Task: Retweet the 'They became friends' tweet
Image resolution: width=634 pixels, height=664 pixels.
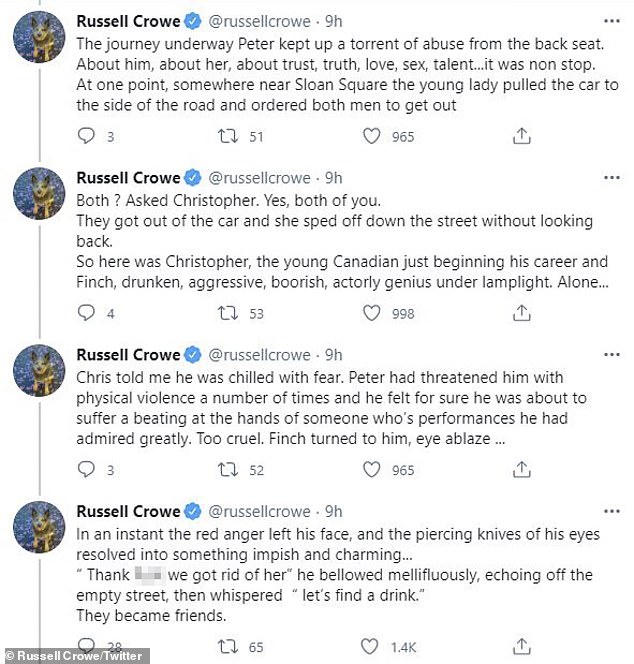Action: tap(229, 647)
